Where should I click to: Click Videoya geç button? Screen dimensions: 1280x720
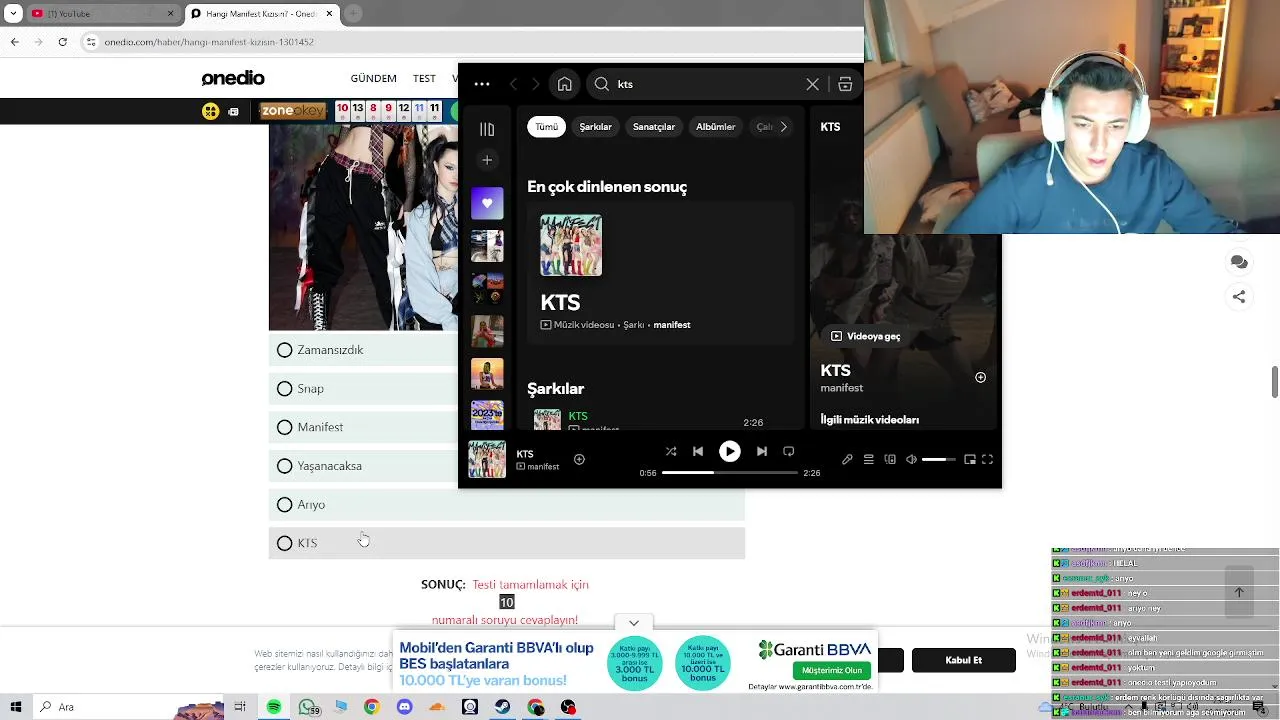coord(866,336)
